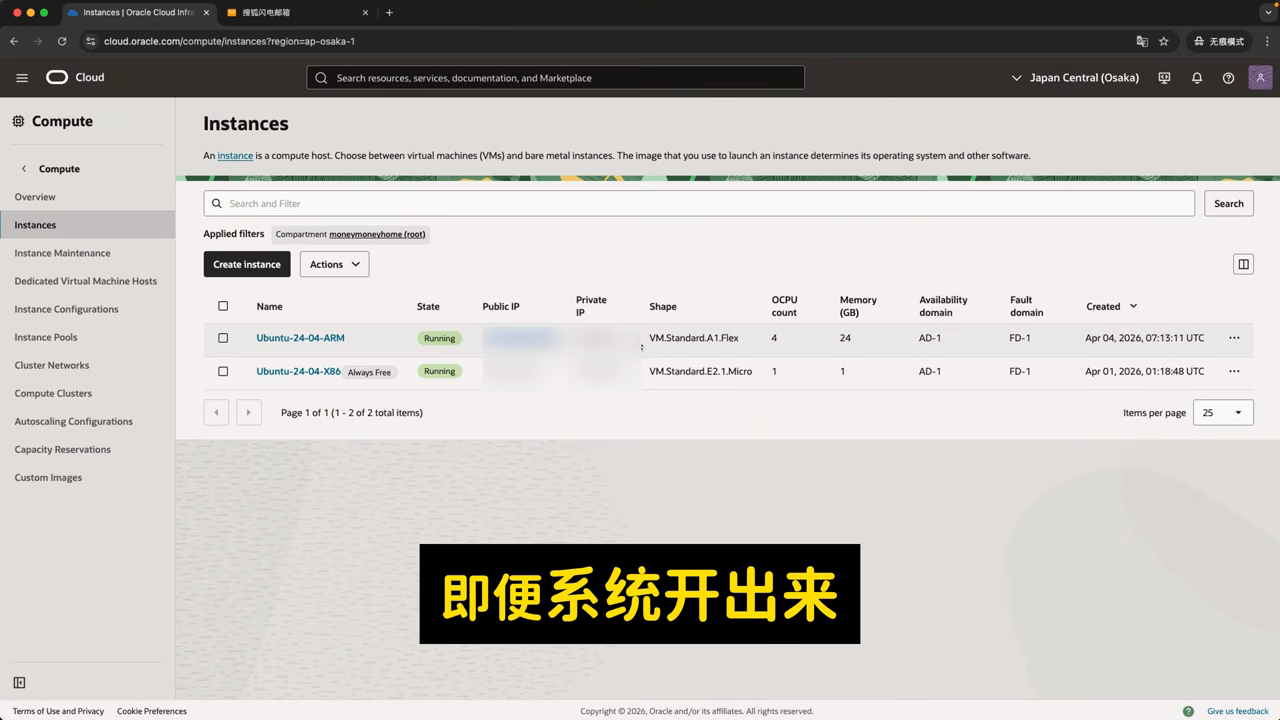Click the green help icon in footer
Screen dimensions: 1280x720
click(1188, 711)
